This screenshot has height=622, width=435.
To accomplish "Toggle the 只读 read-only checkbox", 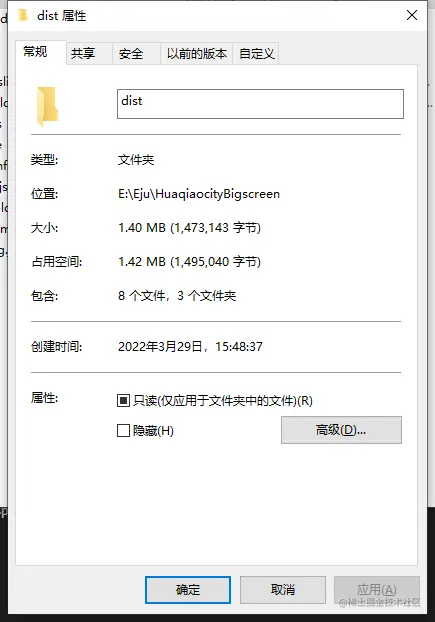I will [123, 401].
